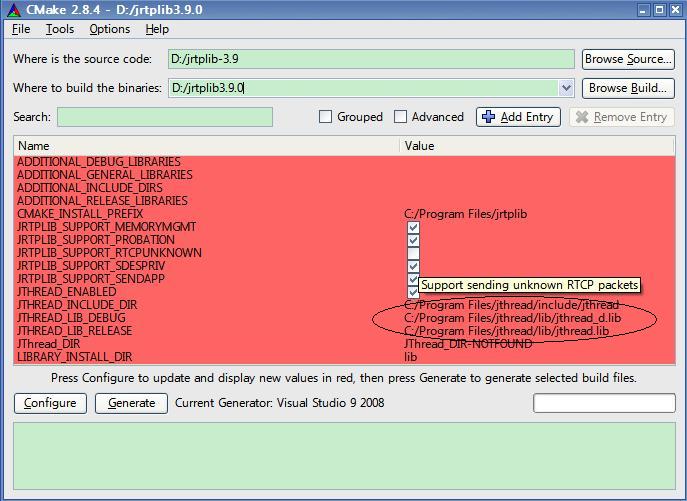Select the JTHREAD_INCLUDE_DIR entry name
This screenshot has width=687, height=501.
[77, 305]
